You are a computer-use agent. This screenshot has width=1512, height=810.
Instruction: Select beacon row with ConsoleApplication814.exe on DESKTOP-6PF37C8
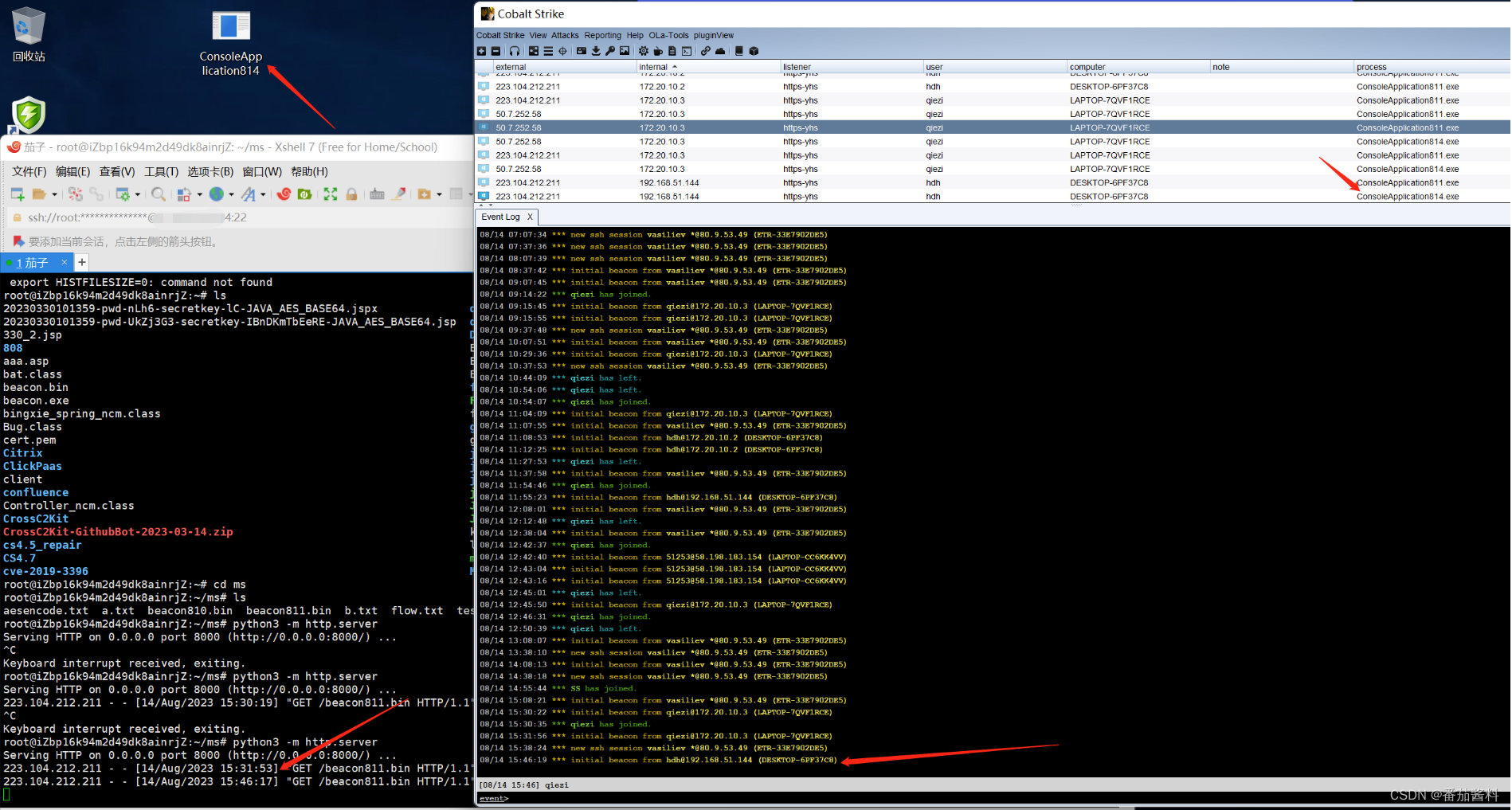coord(993,196)
